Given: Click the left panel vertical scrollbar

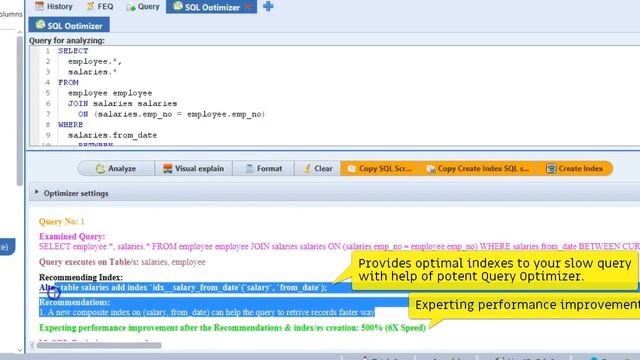Looking at the screenshot, I should 20,111.
